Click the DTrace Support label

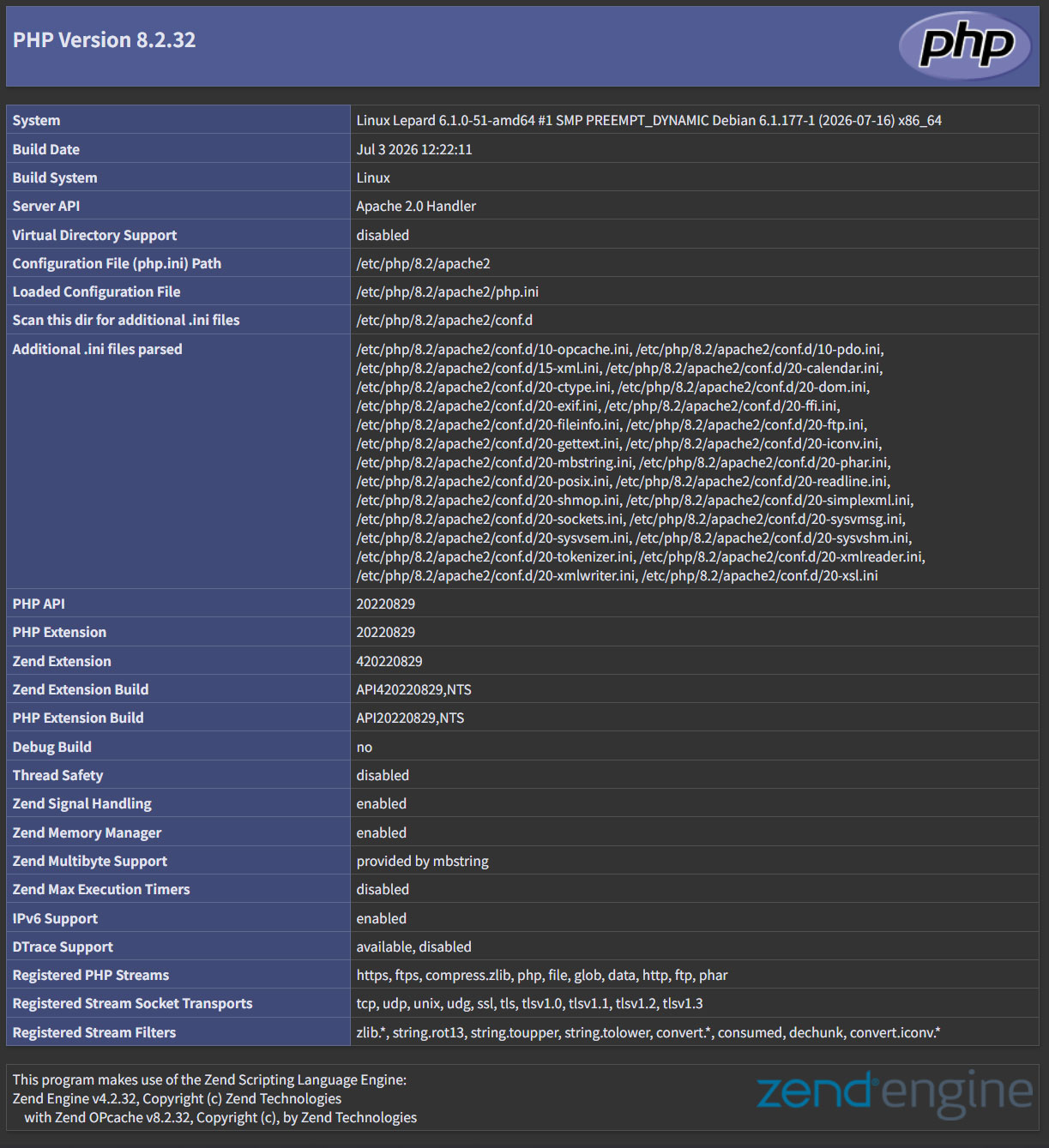tap(63, 947)
